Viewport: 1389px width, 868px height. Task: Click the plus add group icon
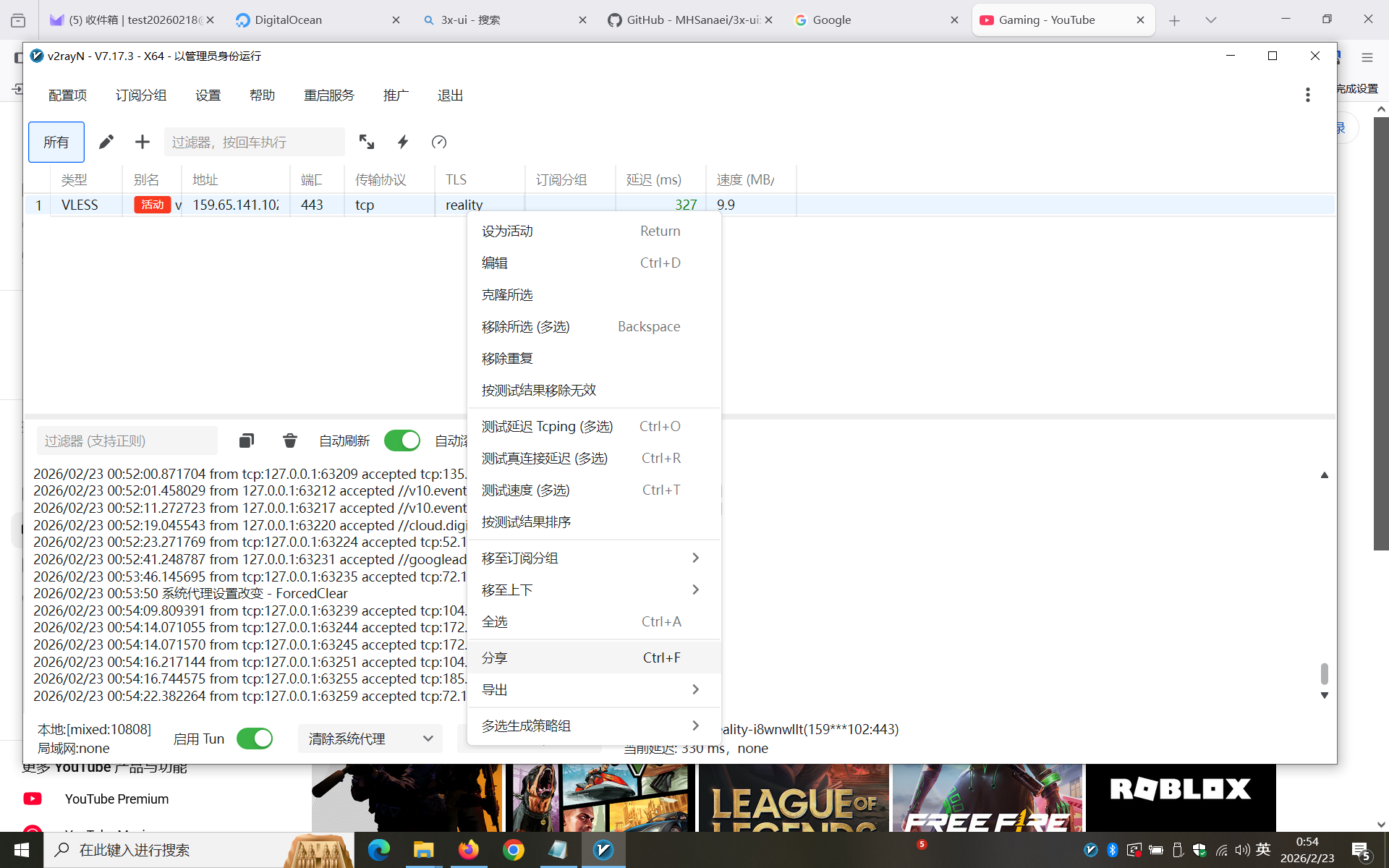(x=143, y=142)
